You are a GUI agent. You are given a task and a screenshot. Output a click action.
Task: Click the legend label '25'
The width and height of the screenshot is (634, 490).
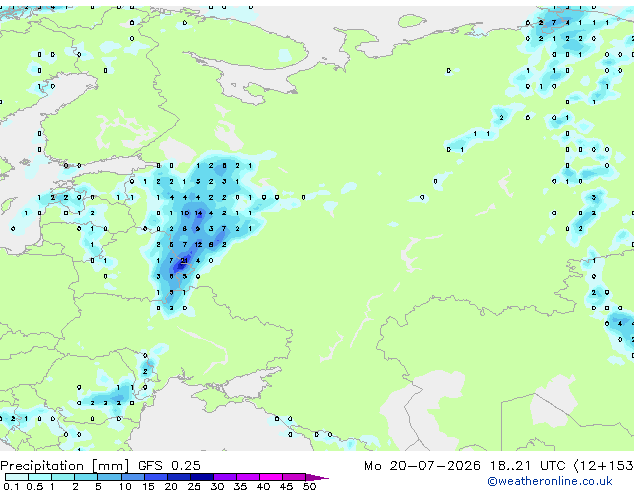pyautogui.click(x=194, y=486)
